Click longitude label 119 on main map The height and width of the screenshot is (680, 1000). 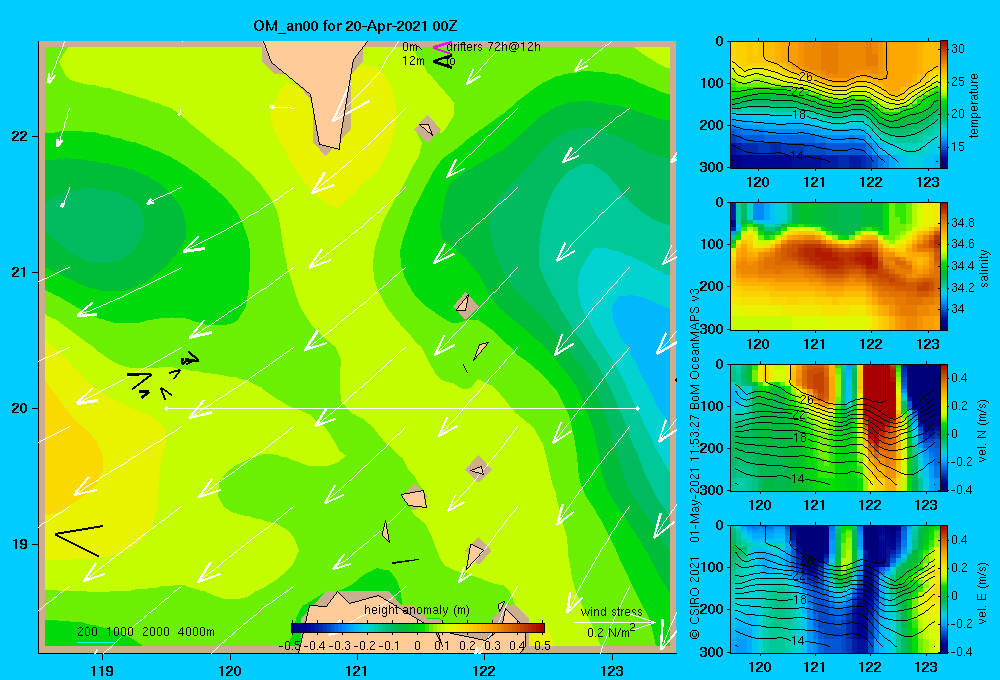pos(102,670)
